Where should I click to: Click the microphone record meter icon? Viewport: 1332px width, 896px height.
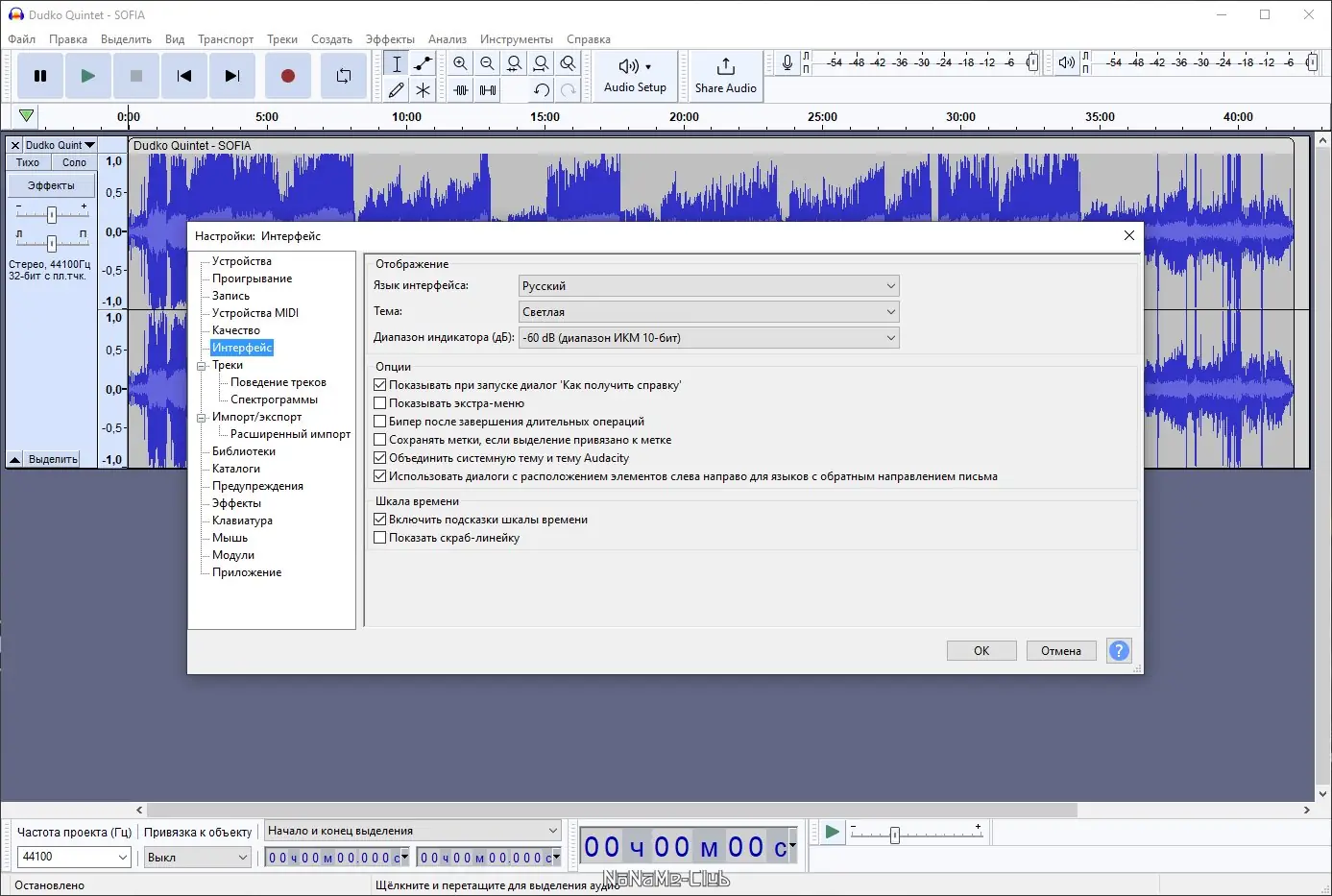(x=787, y=63)
